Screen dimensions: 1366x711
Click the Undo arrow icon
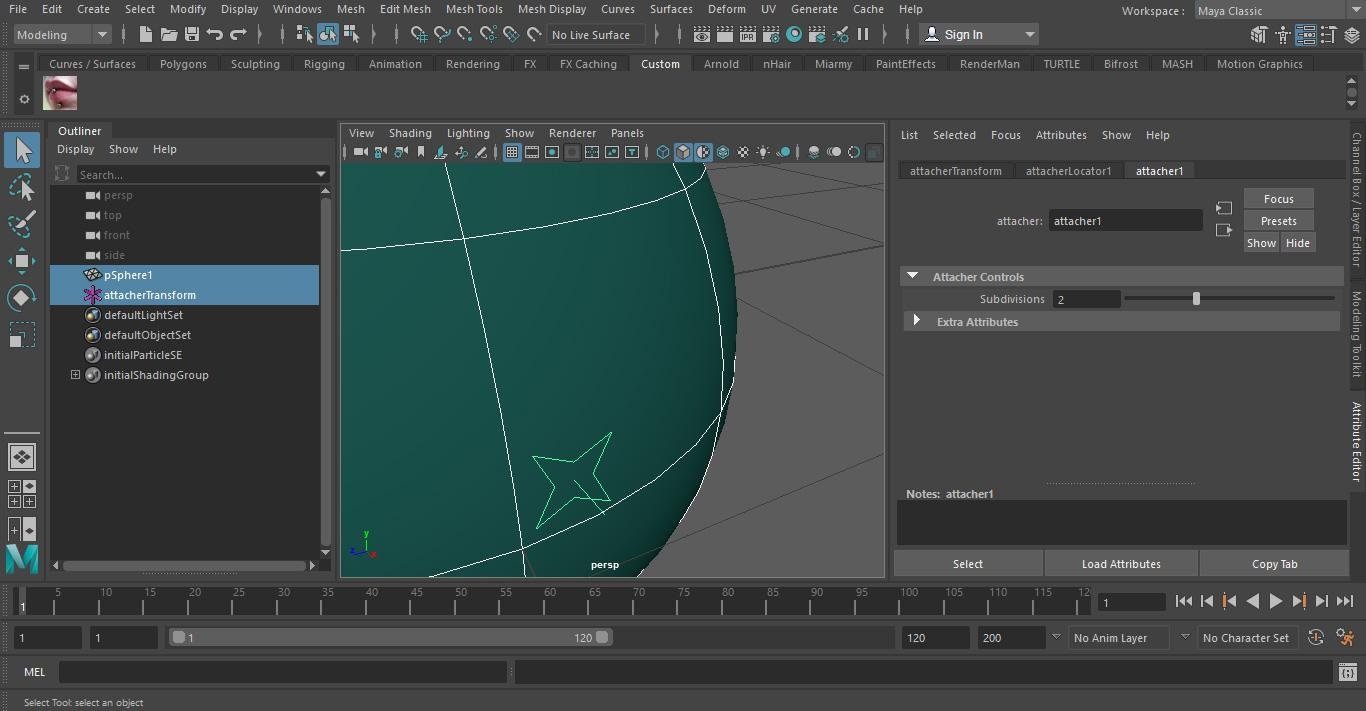coord(214,35)
